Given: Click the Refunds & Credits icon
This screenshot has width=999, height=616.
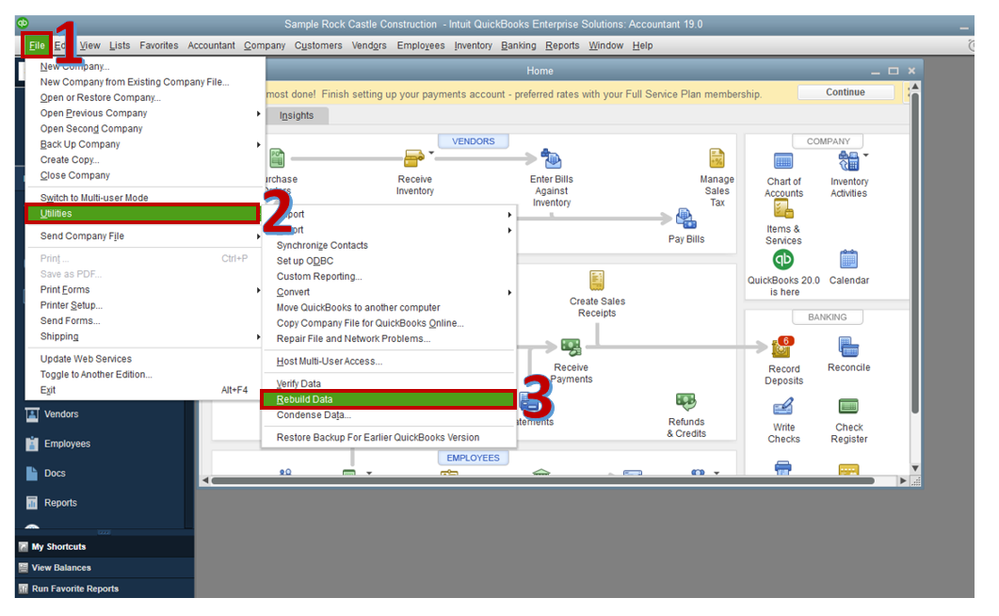Looking at the screenshot, I should coord(686,402).
